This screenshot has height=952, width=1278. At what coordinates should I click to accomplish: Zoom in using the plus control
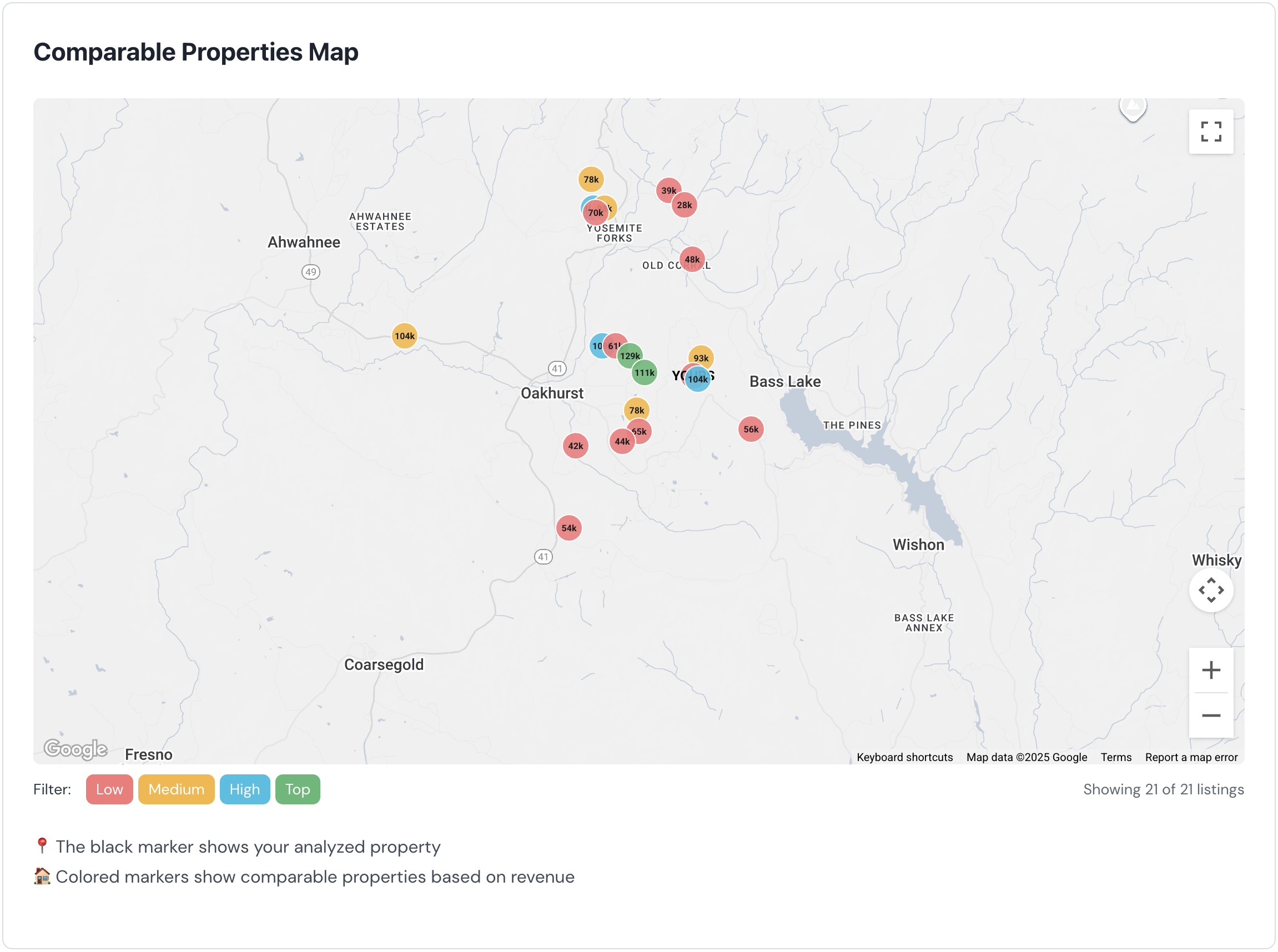click(1211, 669)
